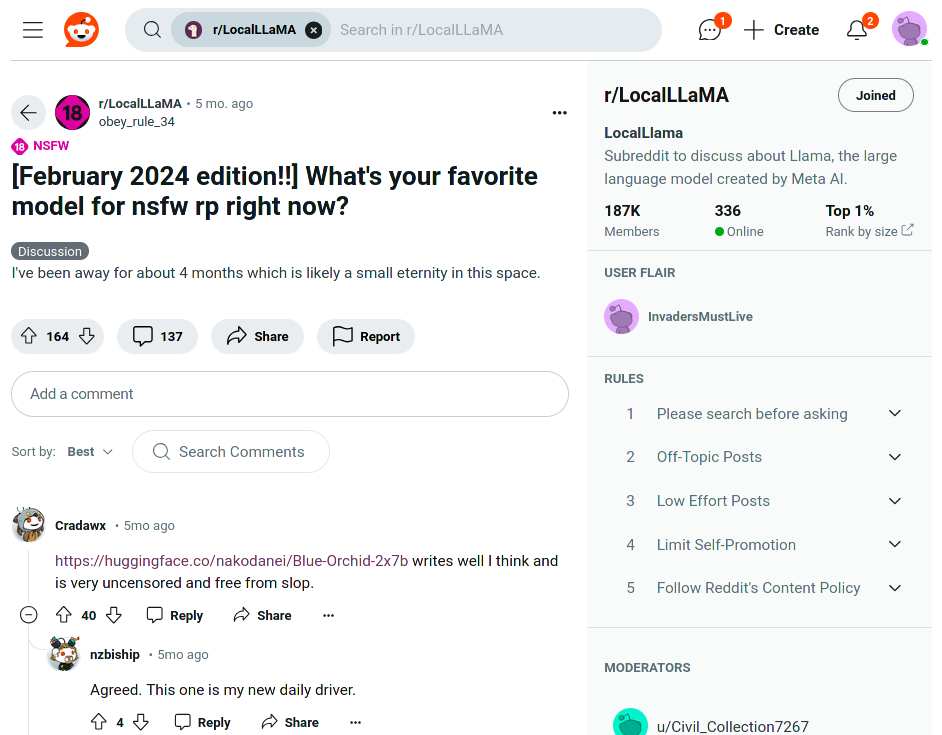Expand the "Please search before asking" rule
Screen dimensions: 942x735
895,414
